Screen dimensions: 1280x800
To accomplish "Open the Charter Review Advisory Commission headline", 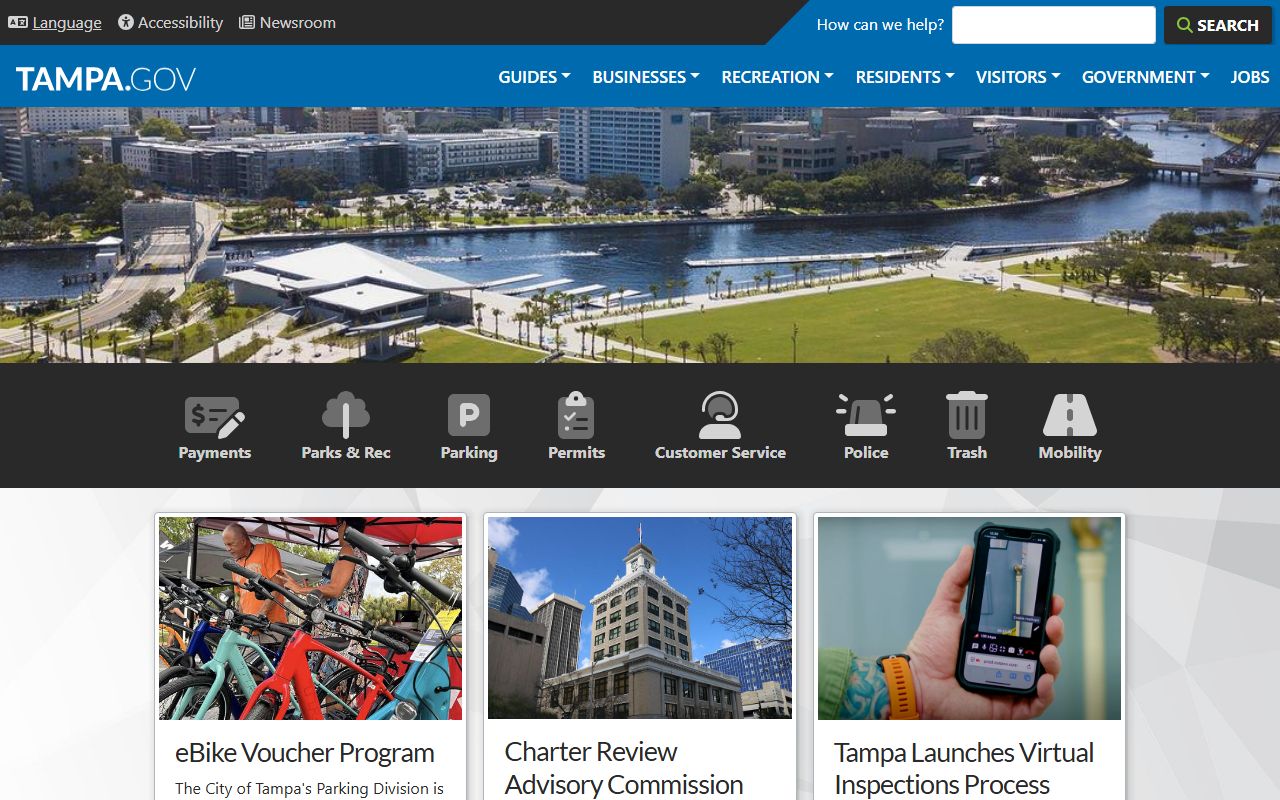I will point(624,768).
